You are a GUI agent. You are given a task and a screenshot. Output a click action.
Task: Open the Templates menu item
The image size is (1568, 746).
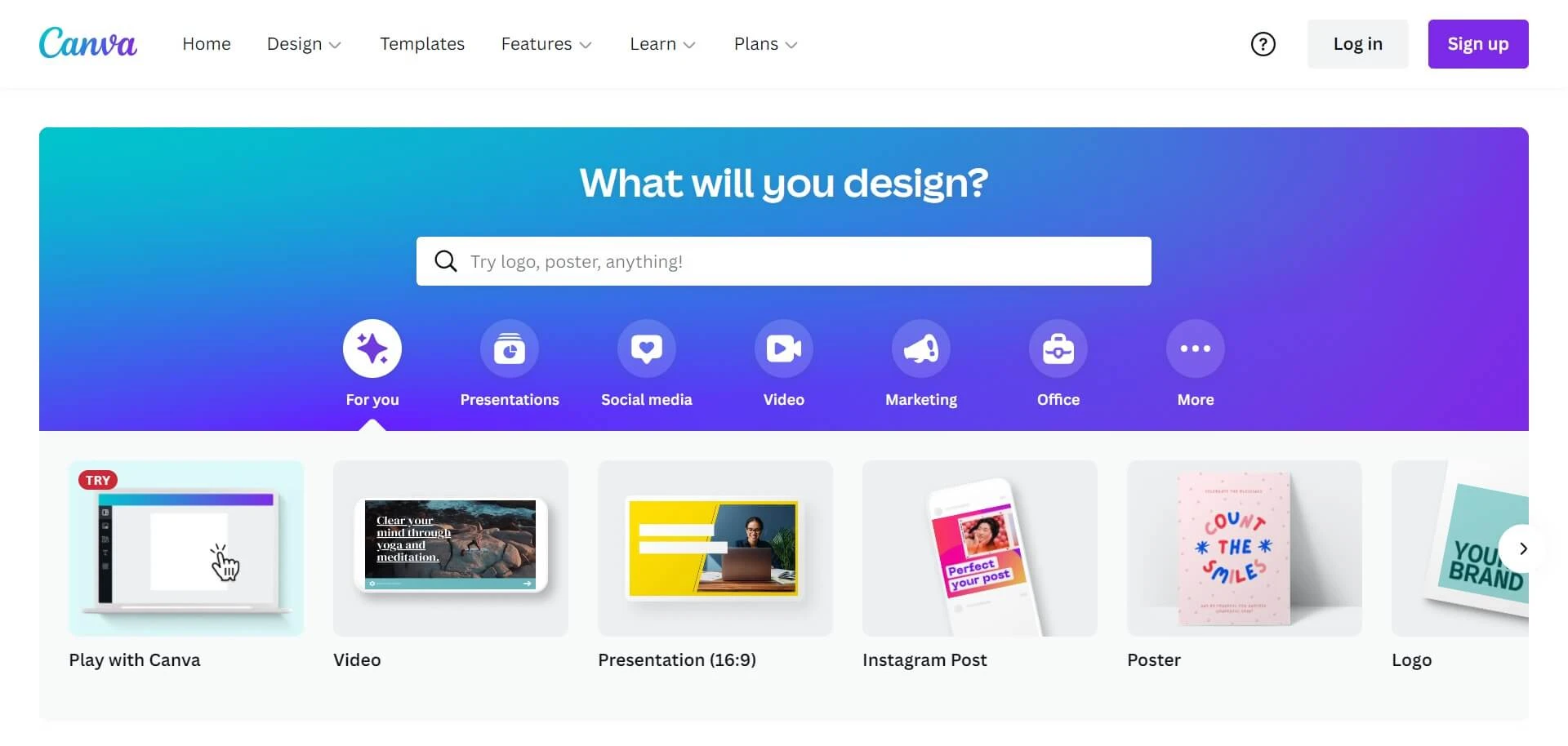pos(422,44)
